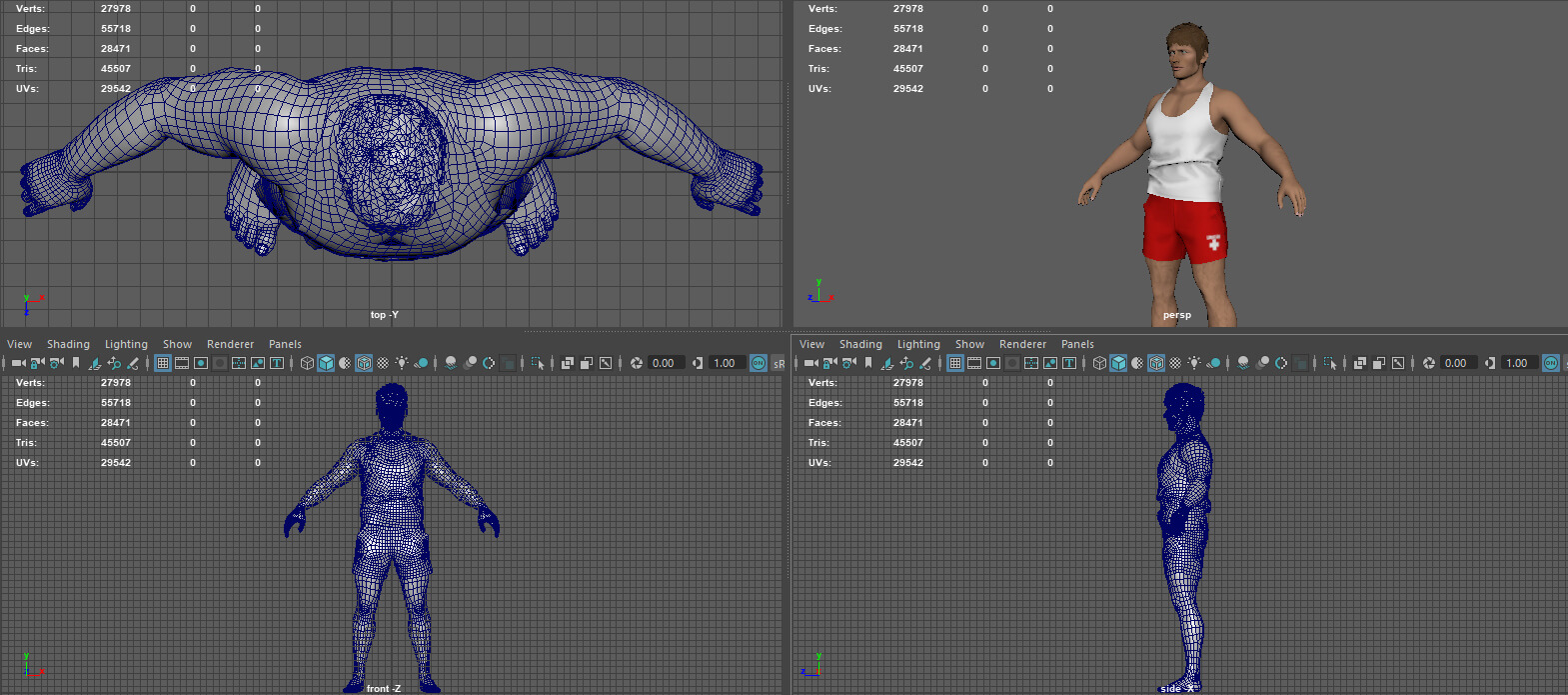Click Film Gate button in side panel toolbar
This screenshot has width=1568, height=695.
[x=974, y=363]
